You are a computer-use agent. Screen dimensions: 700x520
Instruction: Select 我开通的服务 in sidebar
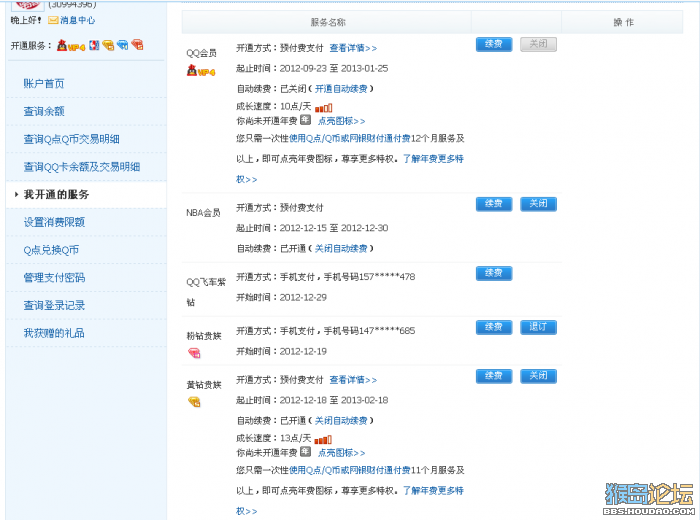coord(56,195)
